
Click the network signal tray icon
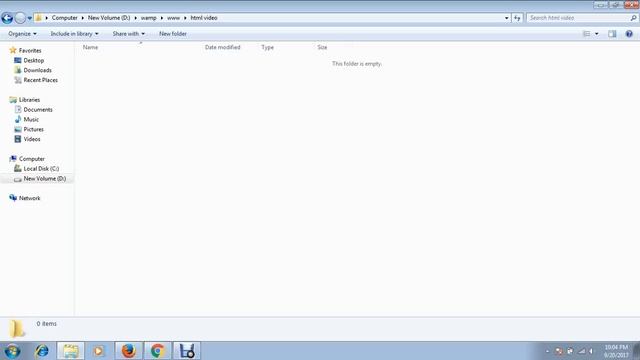[582, 351]
